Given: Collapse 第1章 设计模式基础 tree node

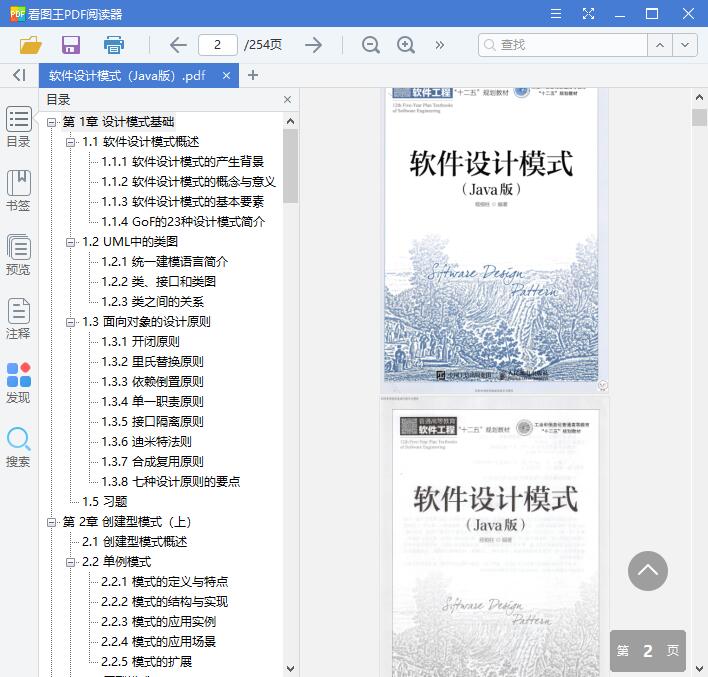Looking at the screenshot, I should [51, 122].
